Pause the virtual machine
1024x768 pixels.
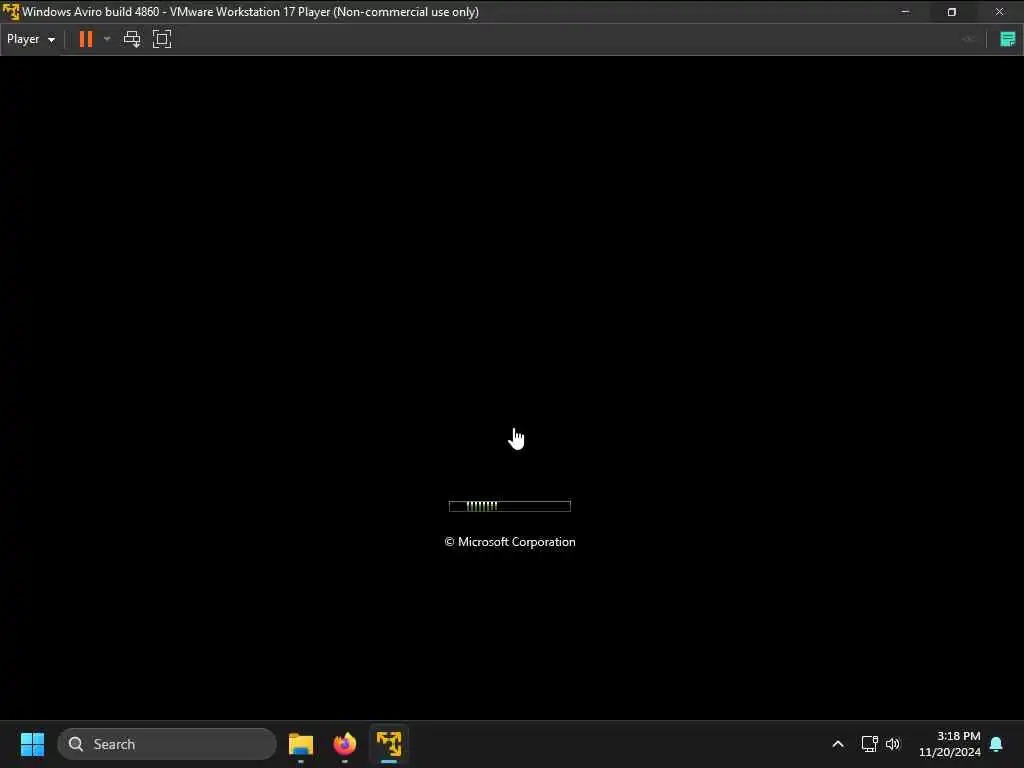pyautogui.click(x=86, y=39)
